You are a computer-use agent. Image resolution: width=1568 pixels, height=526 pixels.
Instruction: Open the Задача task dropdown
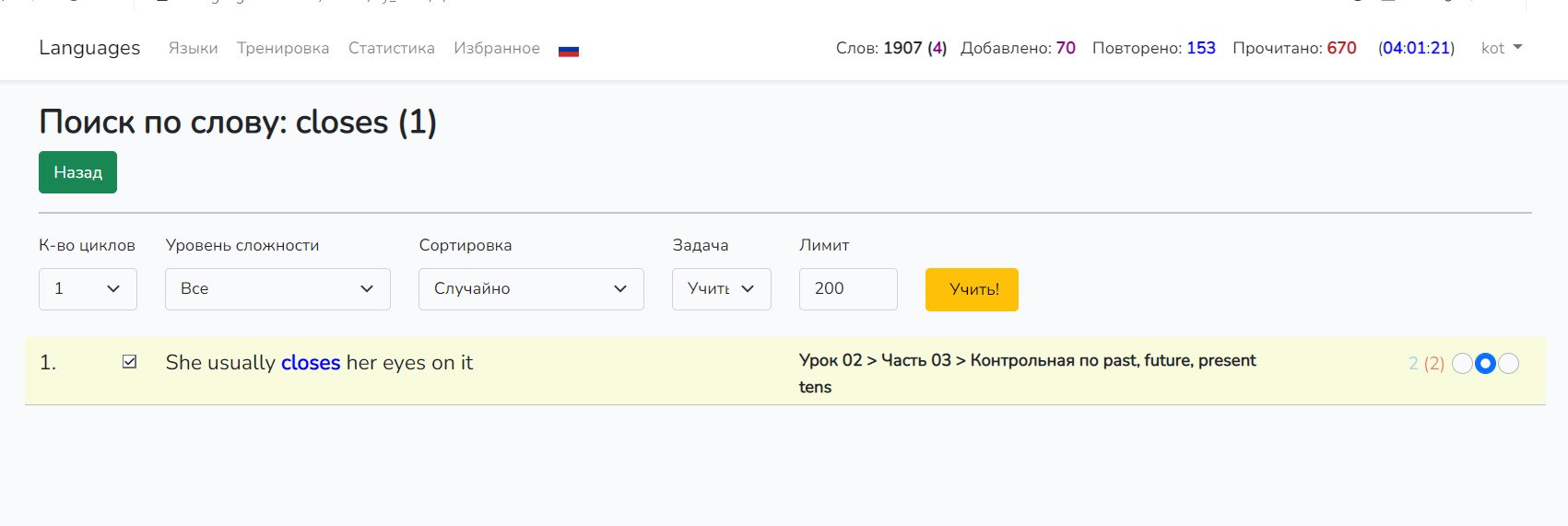point(721,289)
